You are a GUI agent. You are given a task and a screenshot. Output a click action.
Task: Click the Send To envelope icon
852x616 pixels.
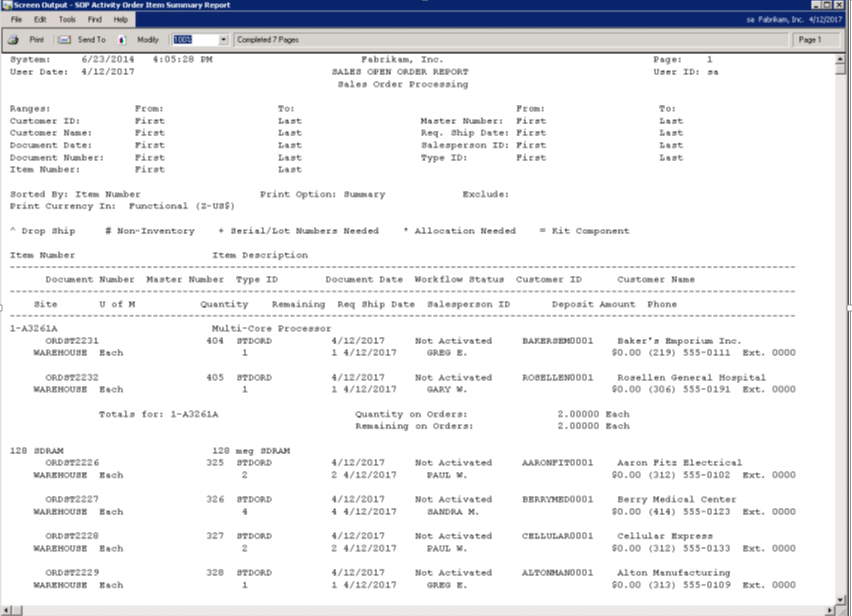tap(63, 40)
